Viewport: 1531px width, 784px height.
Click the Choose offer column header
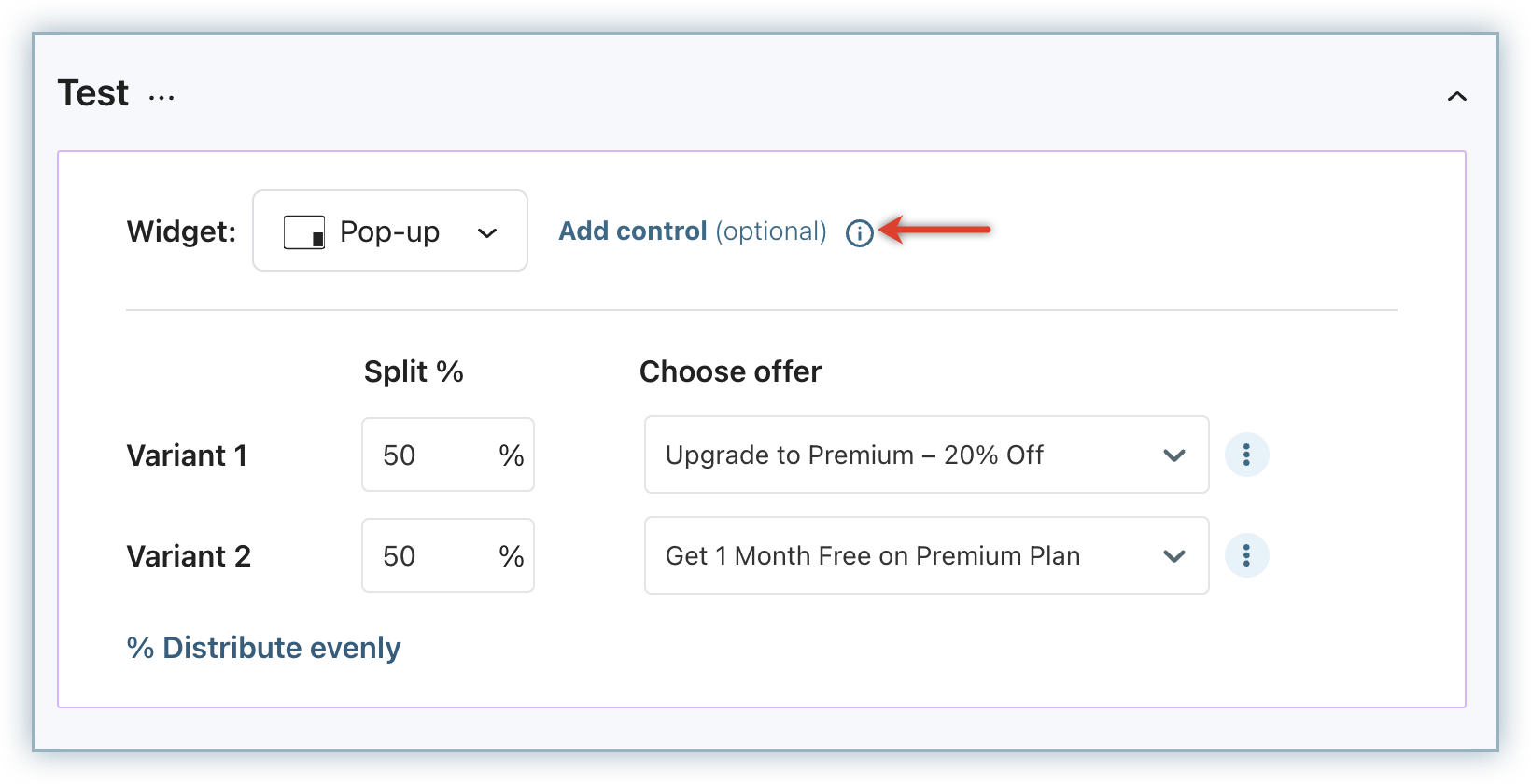(730, 371)
